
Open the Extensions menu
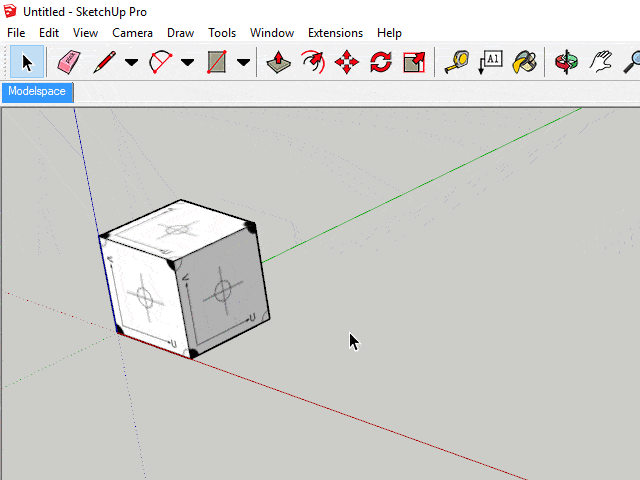pyautogui.click(x=336, y=33)
